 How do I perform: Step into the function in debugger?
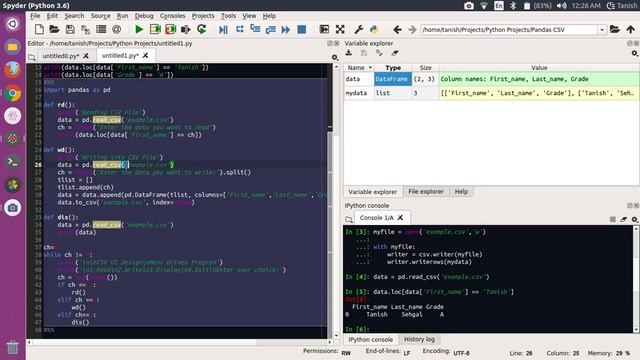255,29
